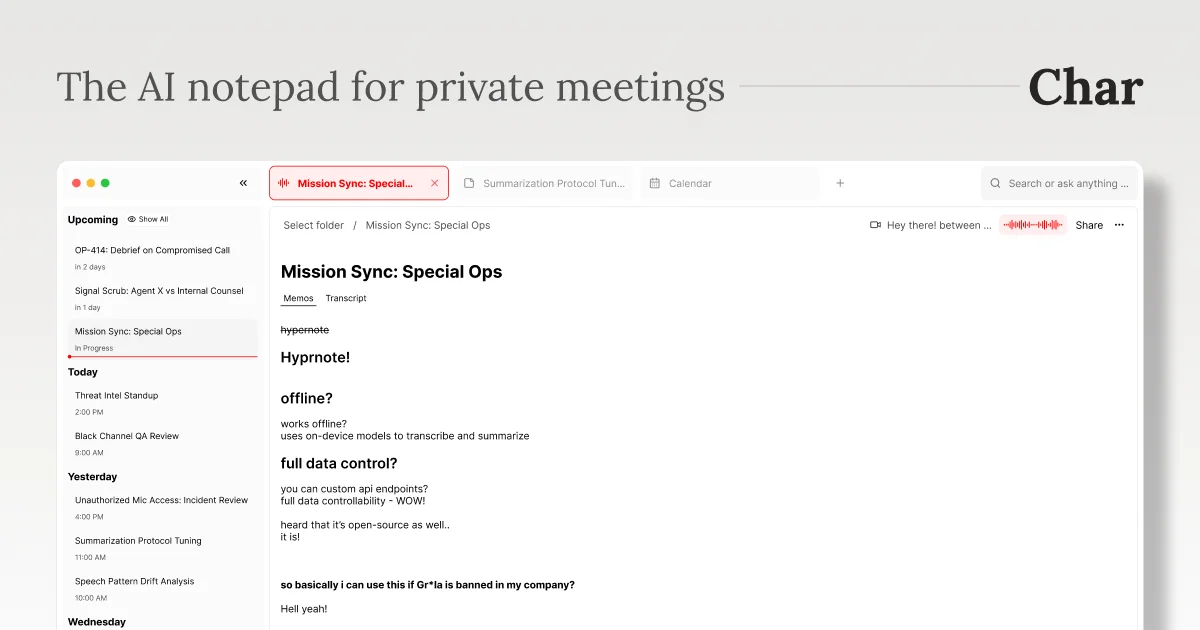This screenshot has width=1200, height=630.
Task: Select Threat Intel Standup meeting
Action: pos(162,403)
